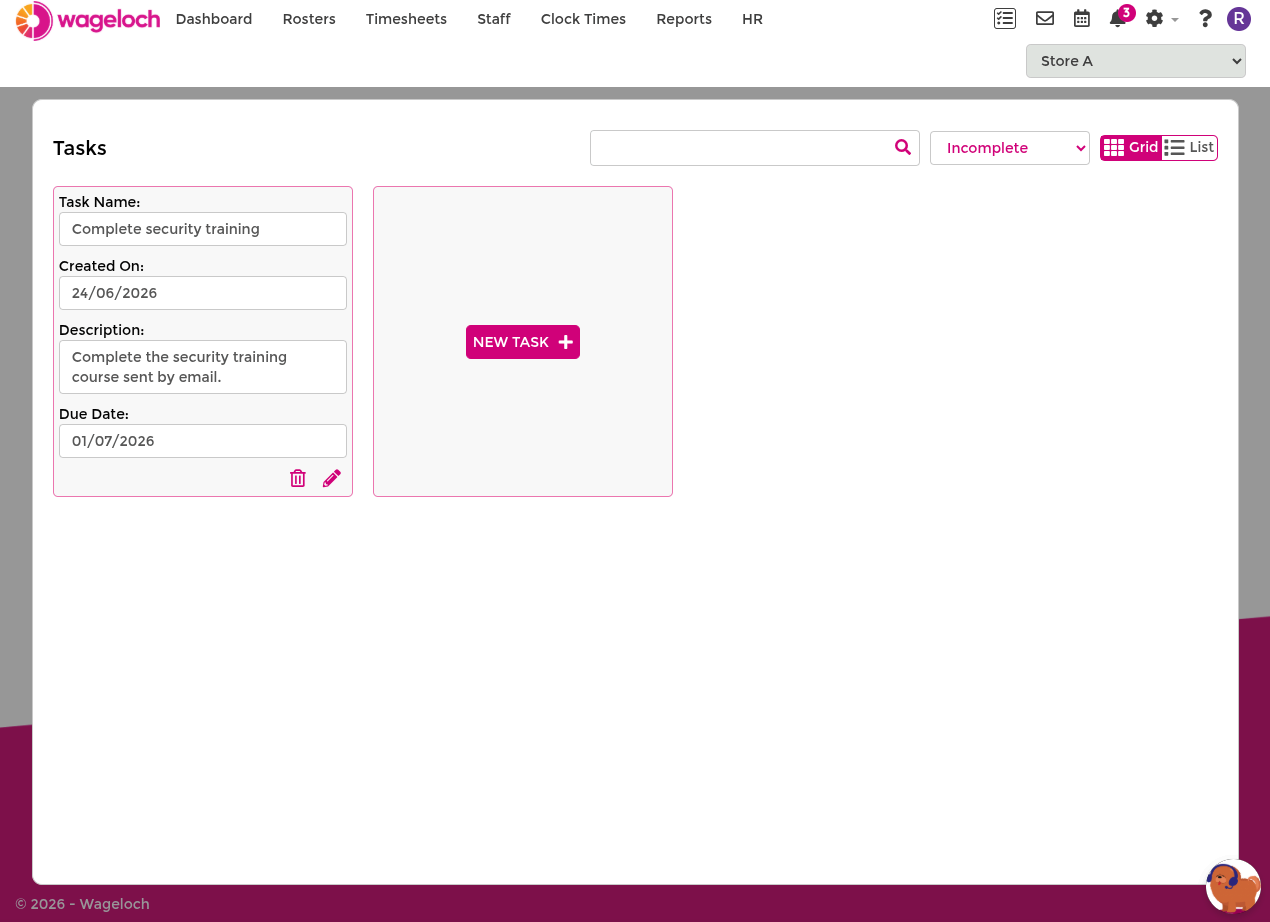
Task: Go to Dashboard
Action: point(214,19)
